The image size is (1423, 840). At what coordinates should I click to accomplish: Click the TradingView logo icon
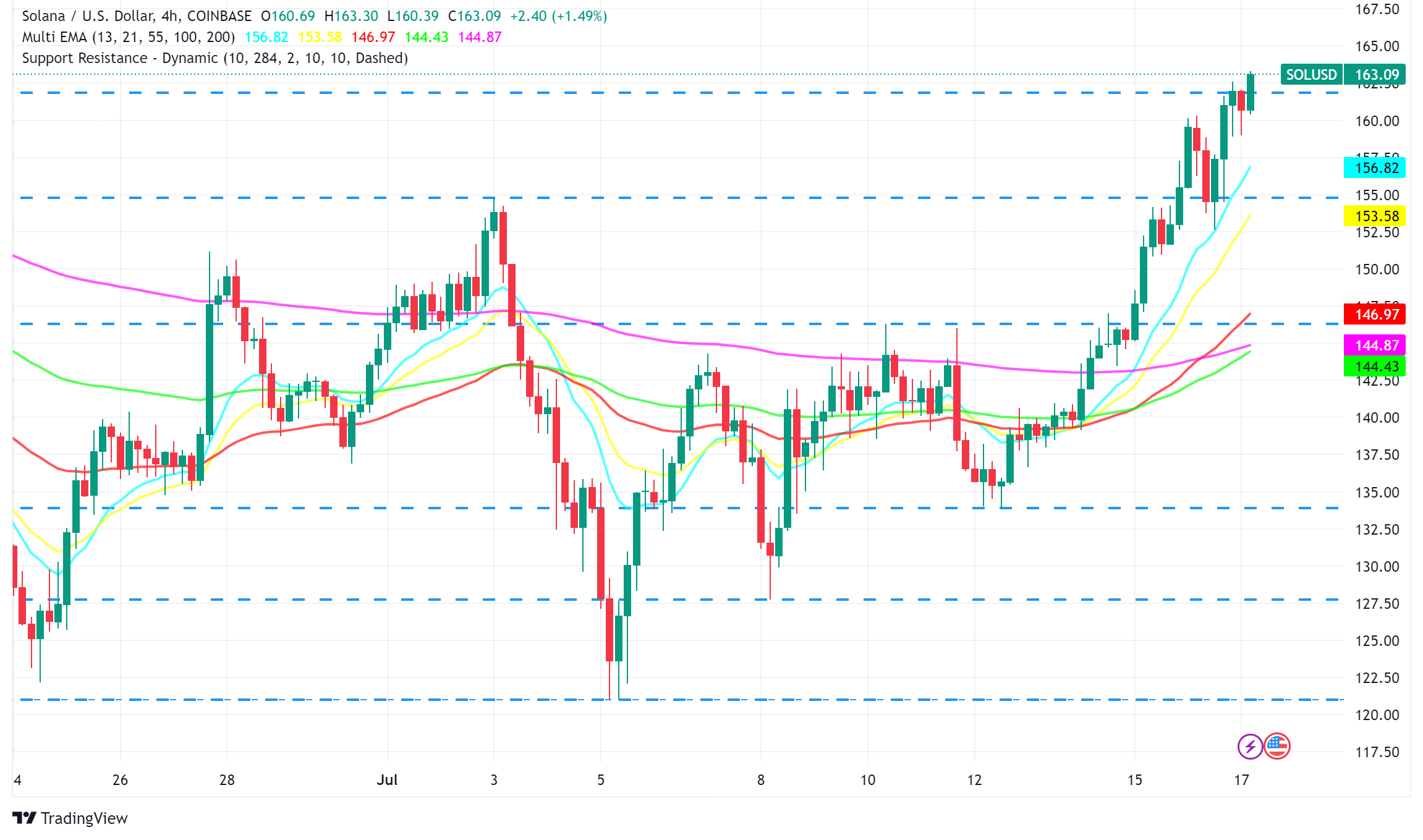24,818
